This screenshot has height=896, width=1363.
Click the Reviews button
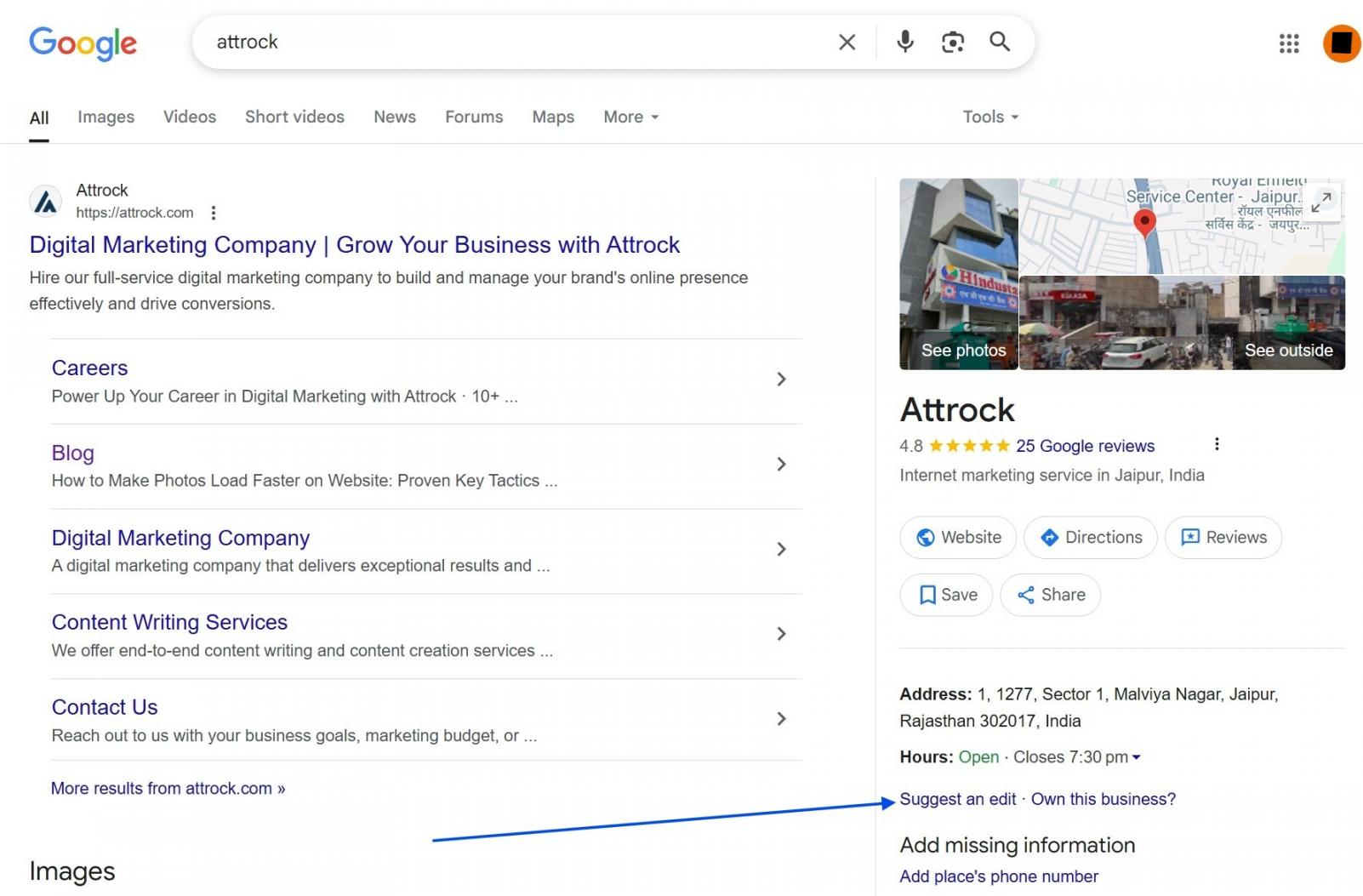click(1223, 538)
